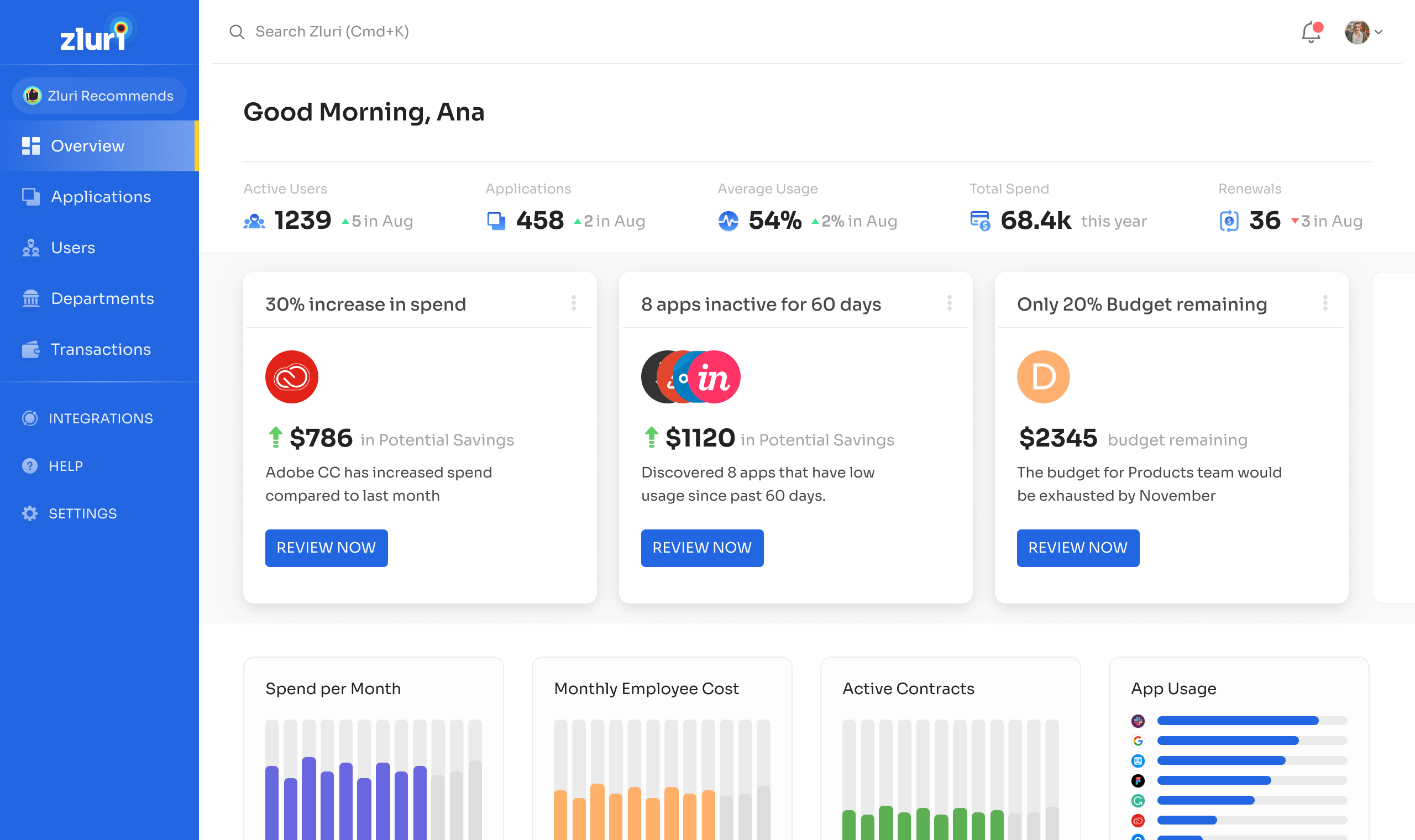This screenshot has height=840, width=1415.
Task: Click the Overview sidebar icon
Action: [x=31, y=145]
